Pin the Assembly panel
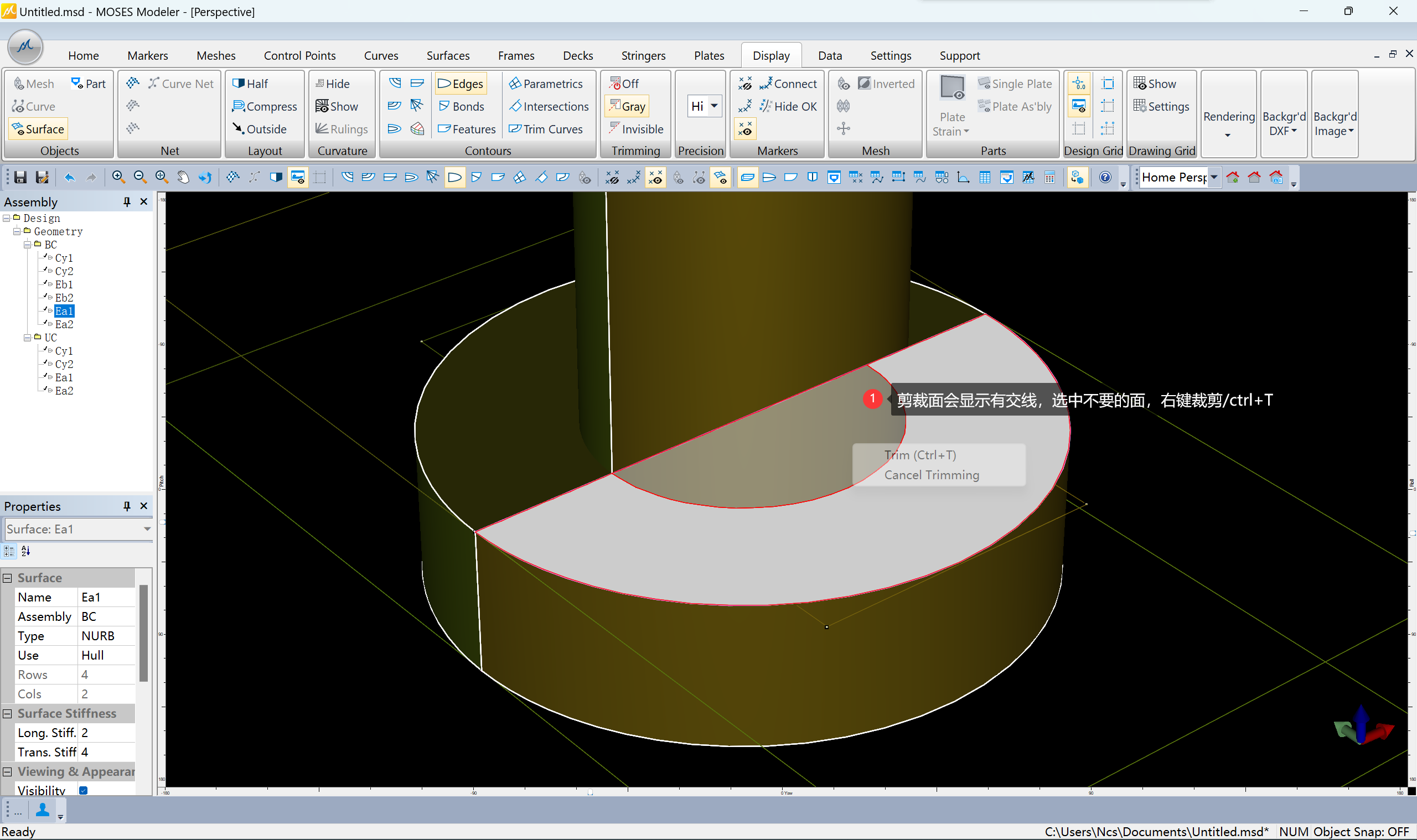 (x=127, y=202)
